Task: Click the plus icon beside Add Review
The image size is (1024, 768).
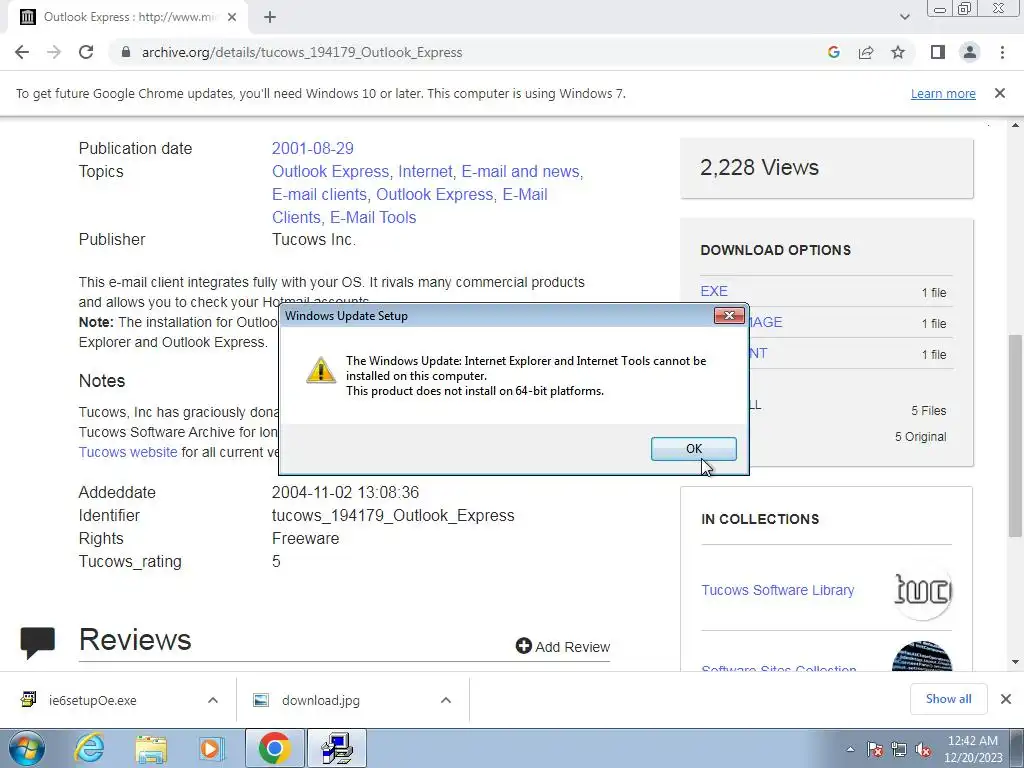Action: 523,646
